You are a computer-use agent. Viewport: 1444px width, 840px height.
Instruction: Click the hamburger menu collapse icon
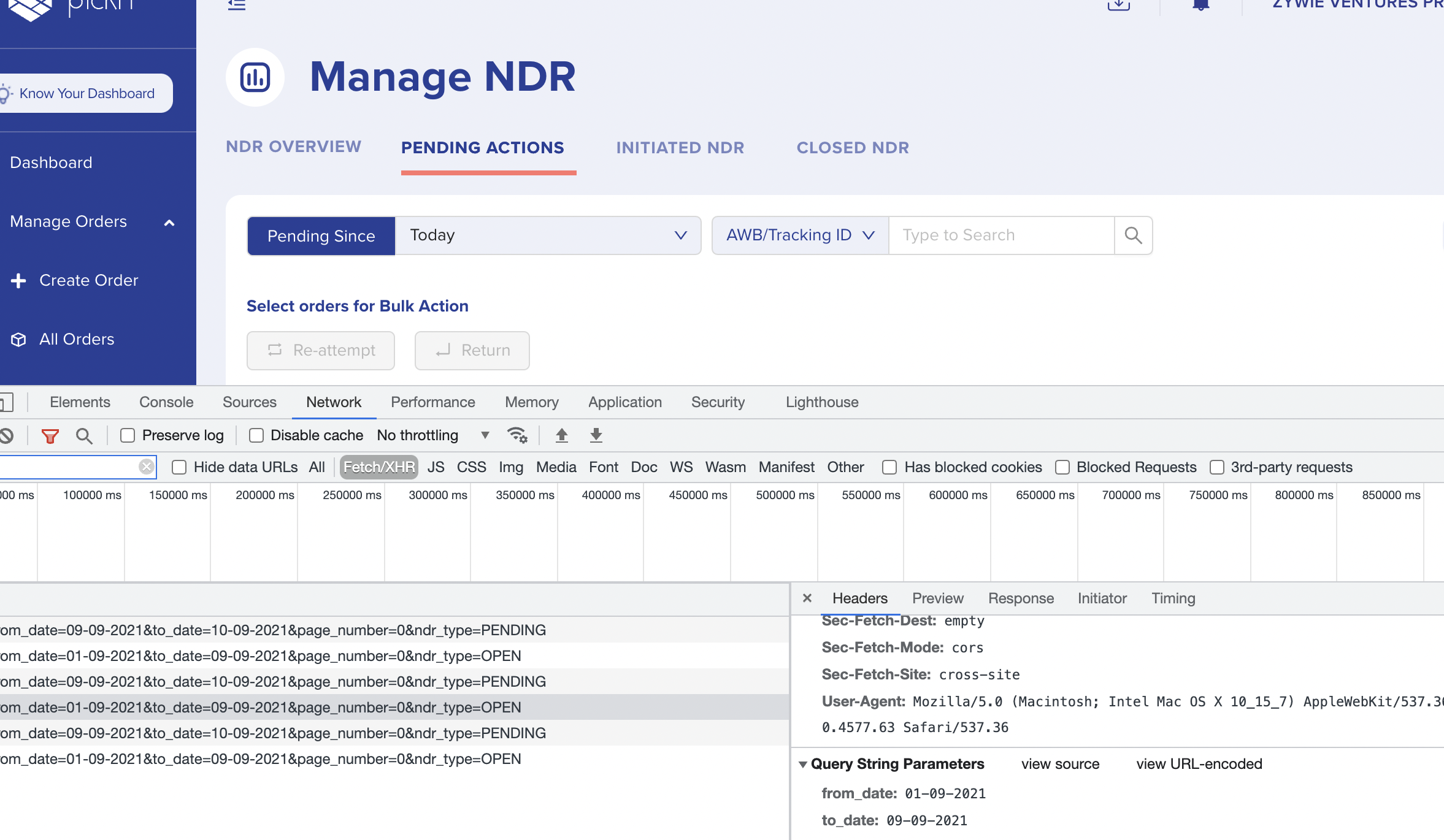[237, 5]
